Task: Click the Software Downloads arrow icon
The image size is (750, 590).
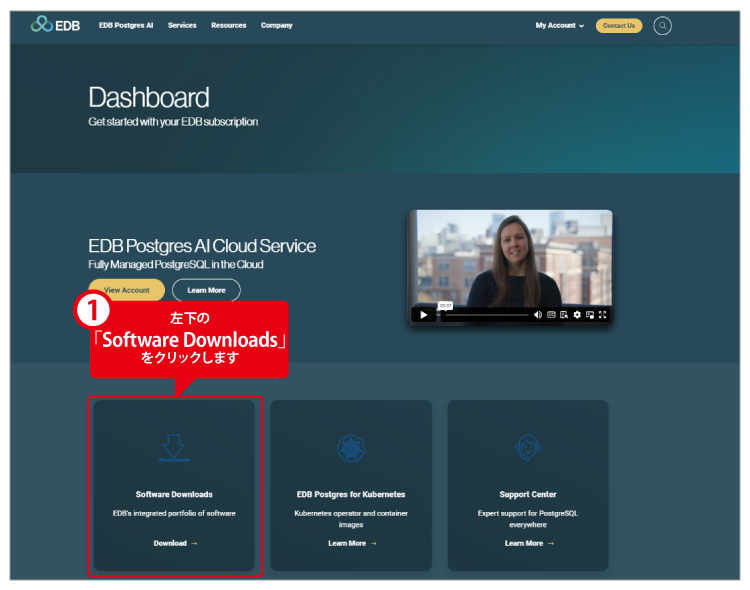Action: point(174,447)
